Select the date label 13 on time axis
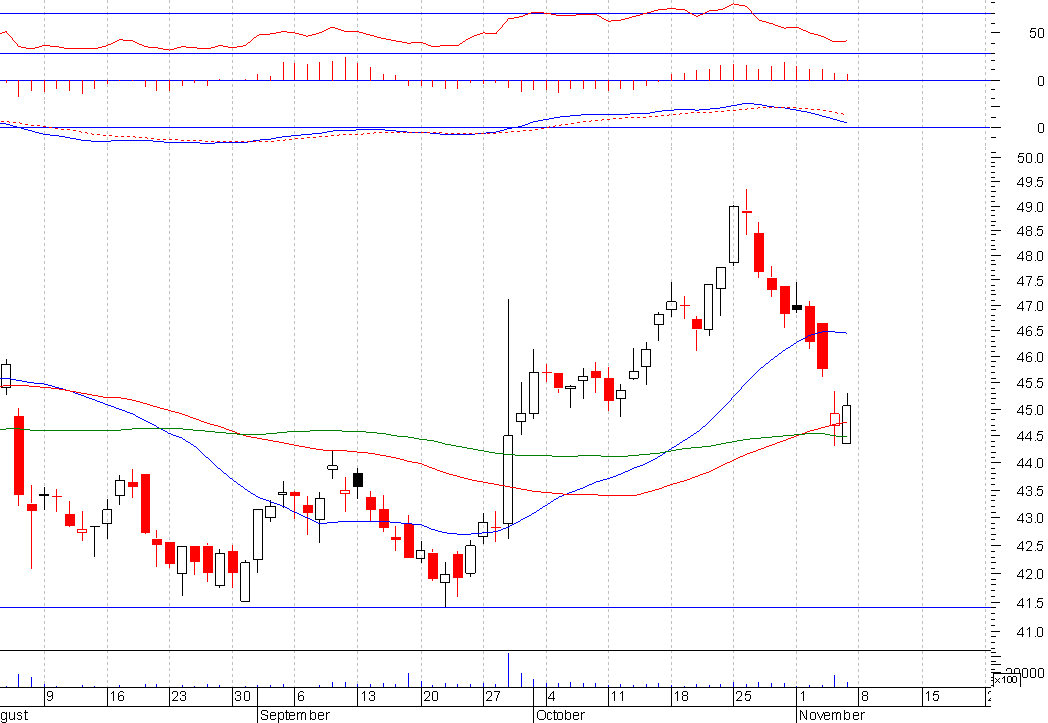The width and height of the screenshot is (1048, 723). click(368, 696)
